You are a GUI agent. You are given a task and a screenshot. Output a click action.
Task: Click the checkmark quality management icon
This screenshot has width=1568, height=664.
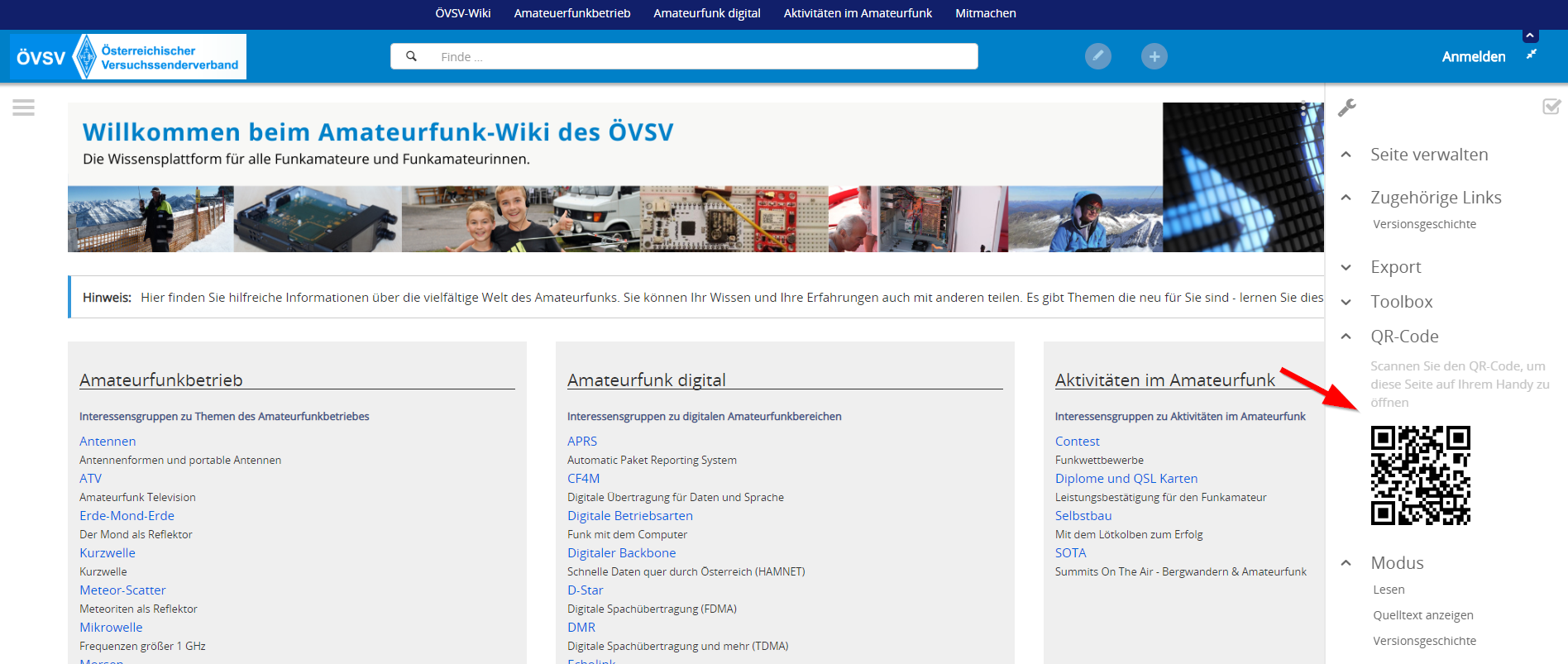tap(1551, 106)
